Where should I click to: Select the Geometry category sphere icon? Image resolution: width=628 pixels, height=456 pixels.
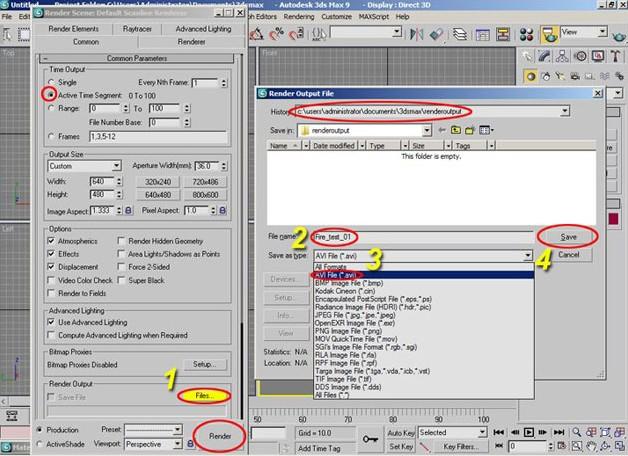click(531, 76)
